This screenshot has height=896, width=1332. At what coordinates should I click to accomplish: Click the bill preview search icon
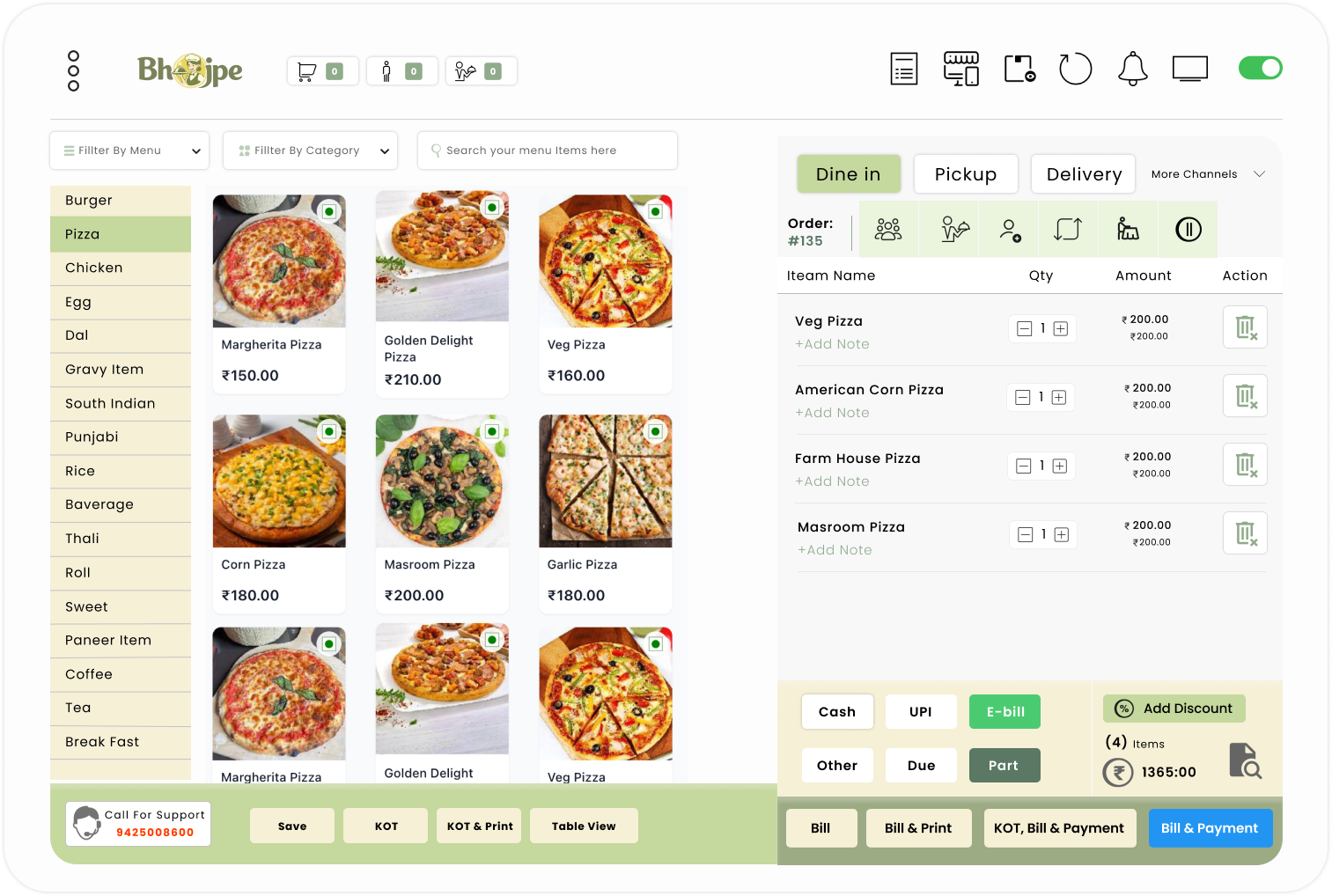1245,761
